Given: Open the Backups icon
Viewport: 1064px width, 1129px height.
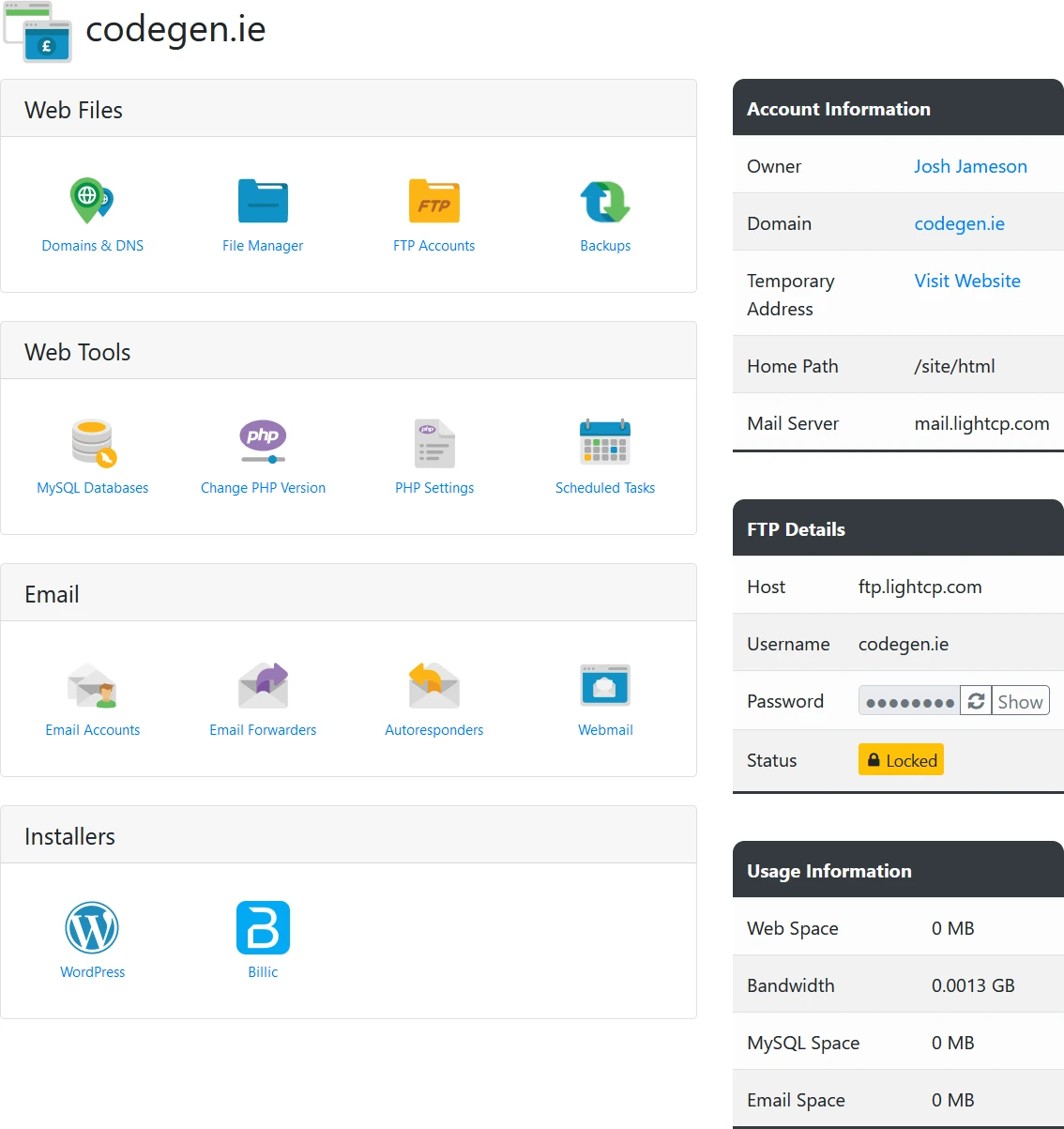Looking at the screenshot, I should [605, 201].
